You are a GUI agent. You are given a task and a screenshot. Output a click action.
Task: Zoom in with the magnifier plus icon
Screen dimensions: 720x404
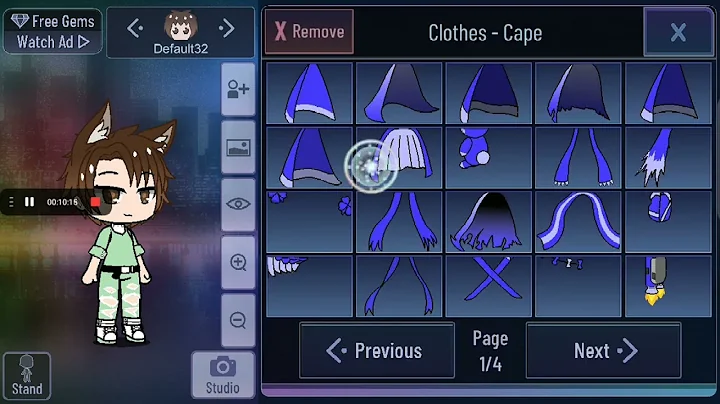tap(238, 262)
